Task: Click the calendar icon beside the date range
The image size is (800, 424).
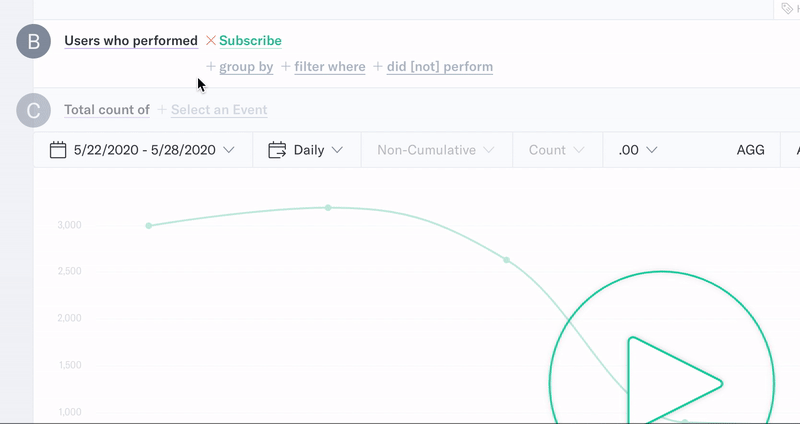Action: pyautogui.click(x=58, y=150)
